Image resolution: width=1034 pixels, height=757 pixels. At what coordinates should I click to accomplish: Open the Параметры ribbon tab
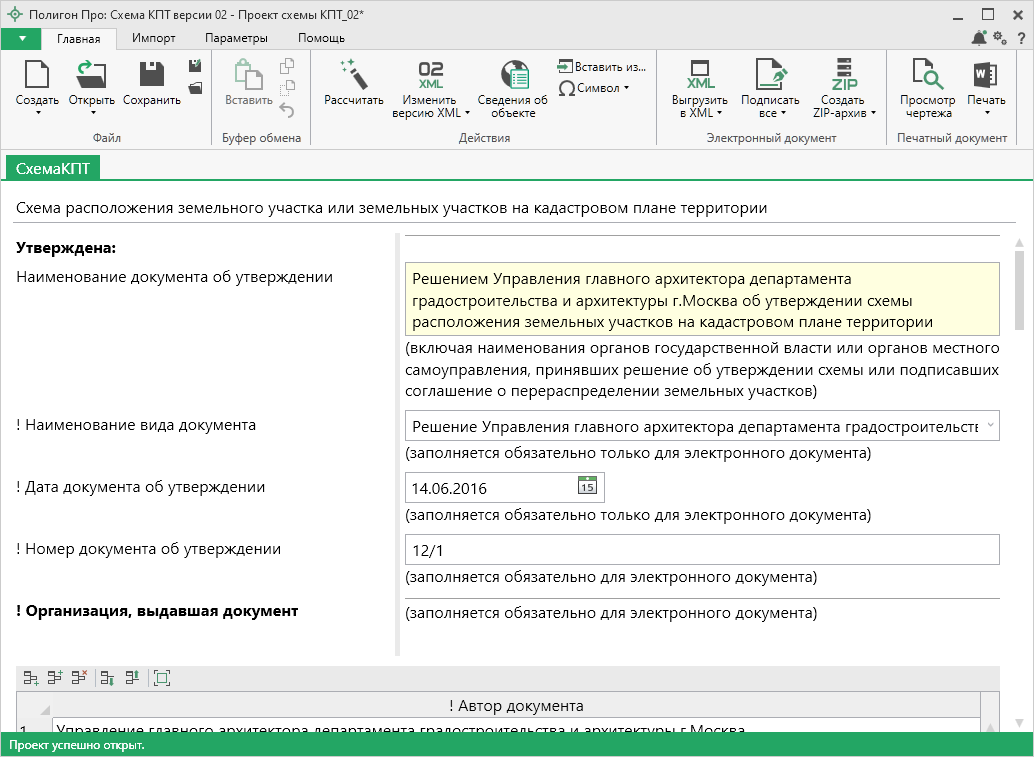coord(236,38)
